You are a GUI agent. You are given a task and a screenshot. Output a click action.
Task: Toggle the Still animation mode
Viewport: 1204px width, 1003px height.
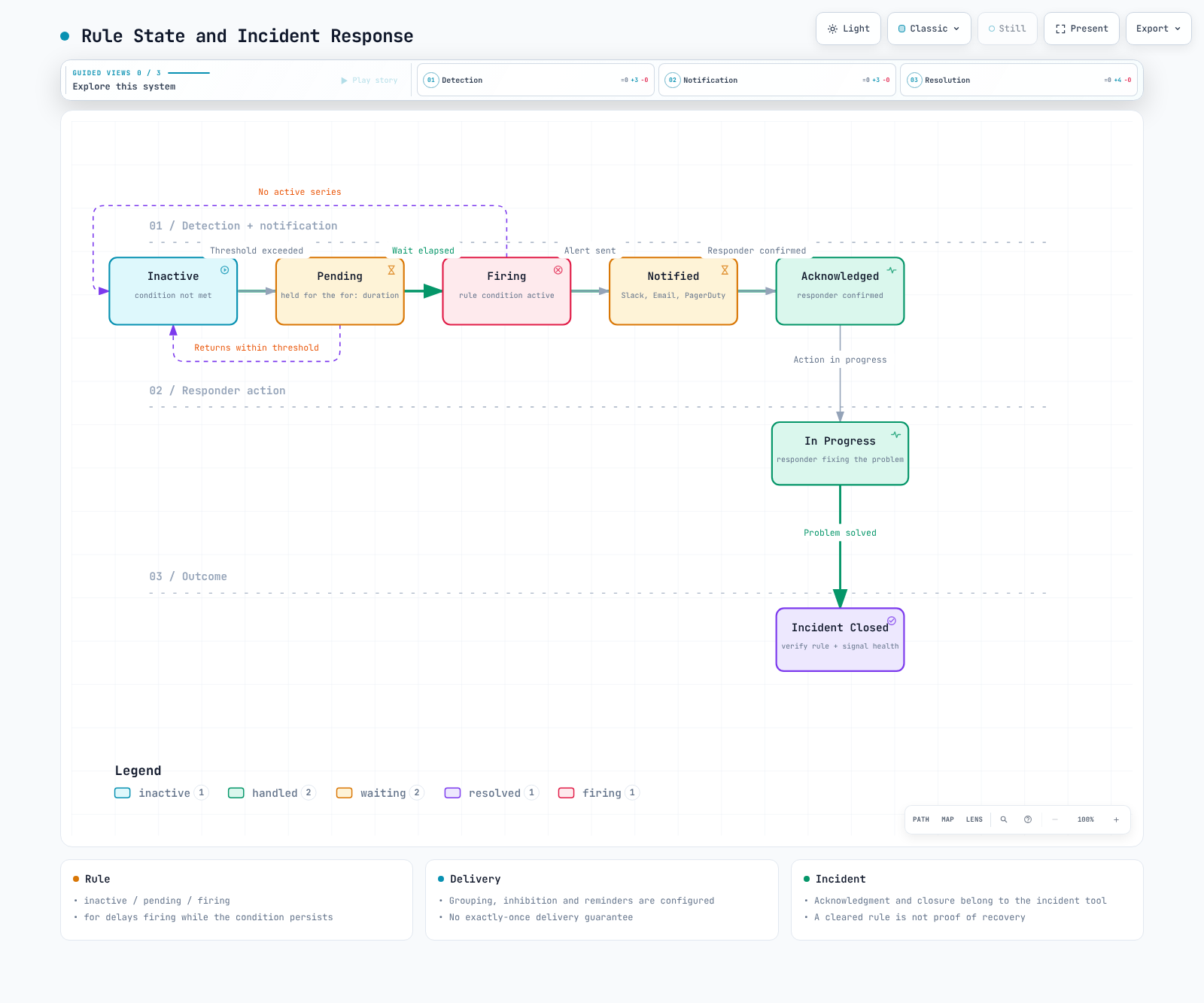[1008, 29]
